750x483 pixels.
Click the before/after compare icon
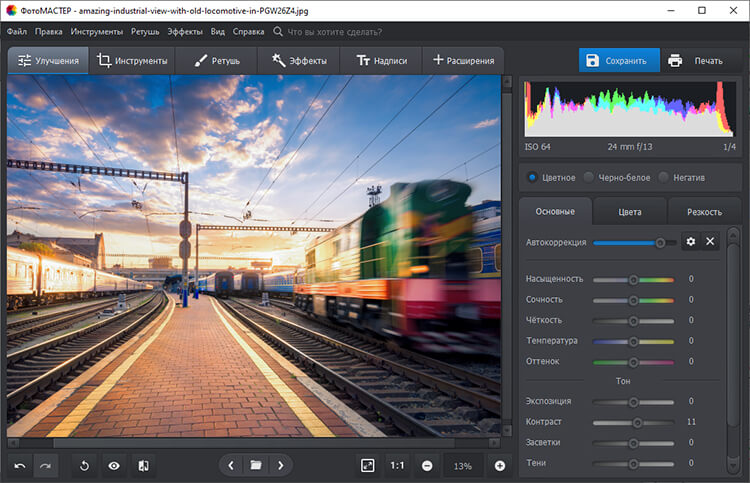[x=143, y=465]
